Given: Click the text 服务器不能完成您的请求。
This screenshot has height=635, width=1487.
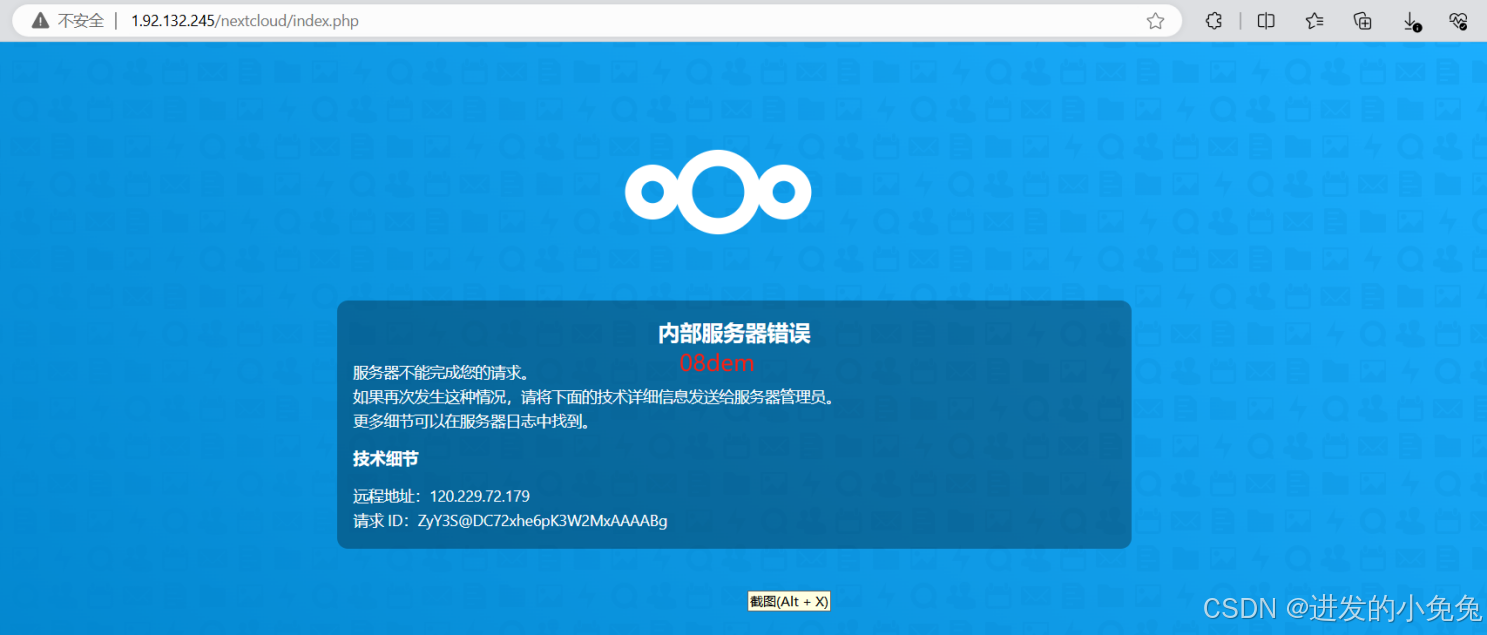Looking at the screenshot, I should [x=441, y=373].
